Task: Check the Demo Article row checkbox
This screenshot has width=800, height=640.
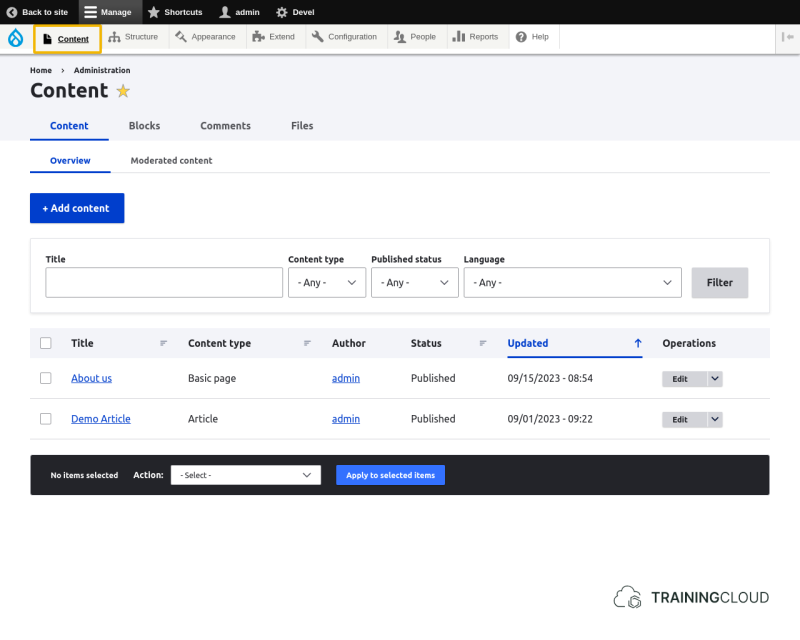Action: pyautogui.click(x=46, y=419)
